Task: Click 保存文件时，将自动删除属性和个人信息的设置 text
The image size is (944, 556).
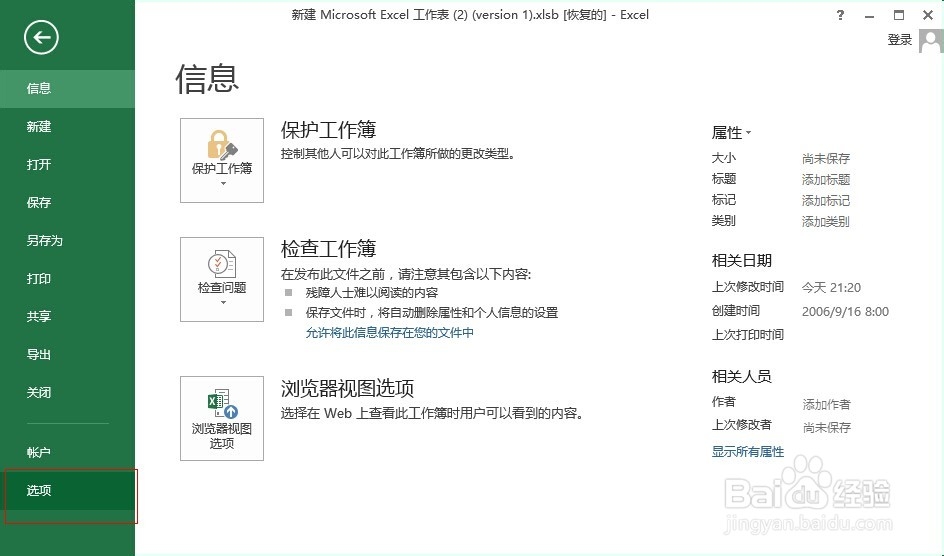Action: (432, 312)
